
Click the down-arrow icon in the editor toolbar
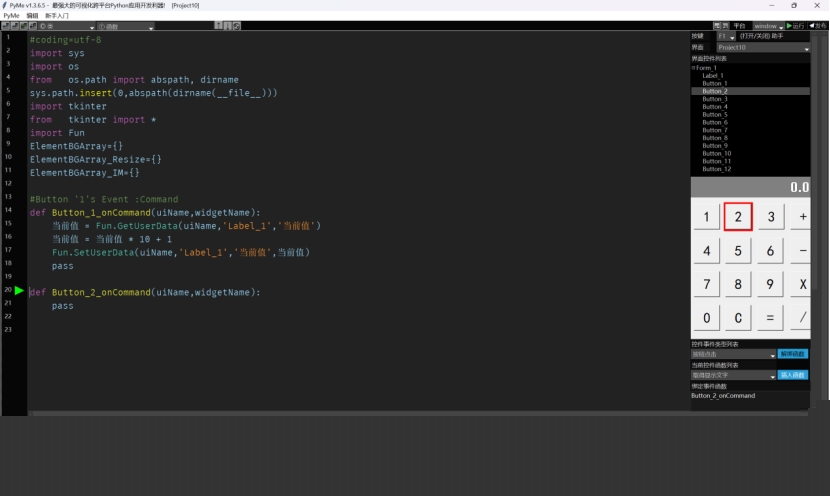pos(227,26)
